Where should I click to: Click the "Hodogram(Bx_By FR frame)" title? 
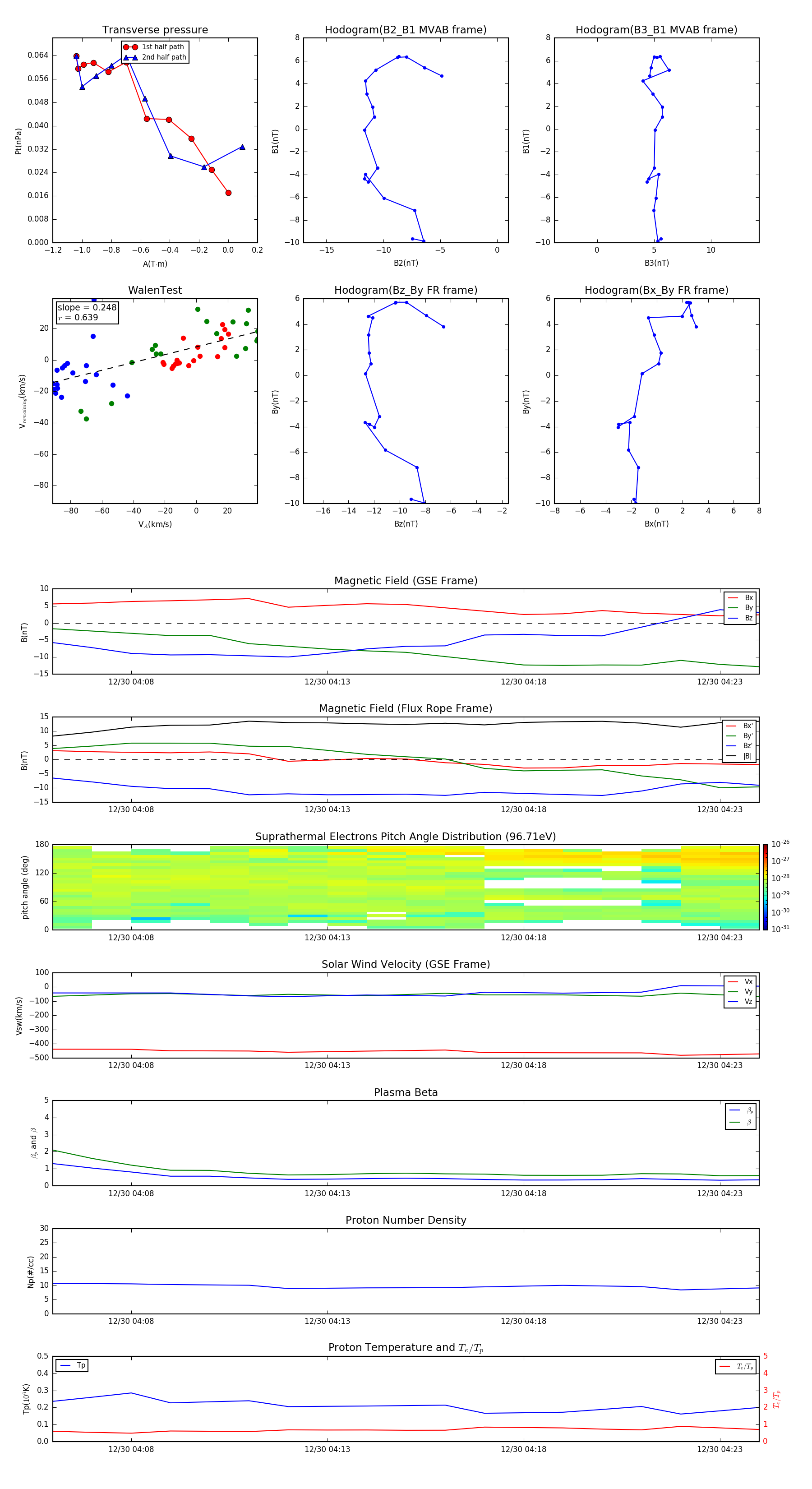656,290
